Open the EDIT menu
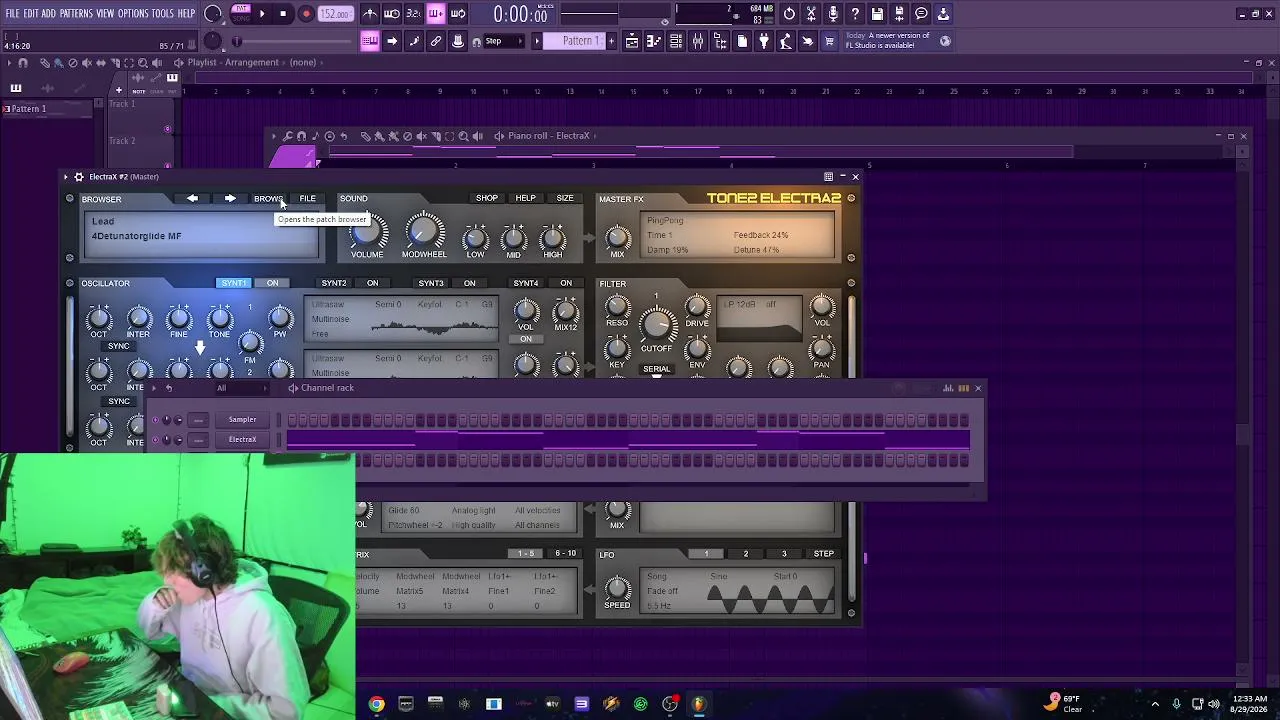The image size is (1280, 720). coord(31,14)
